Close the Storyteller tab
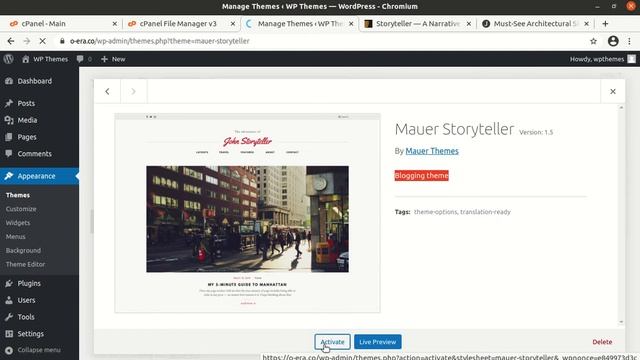Viewport: 640px width, 360px height. 469,24
